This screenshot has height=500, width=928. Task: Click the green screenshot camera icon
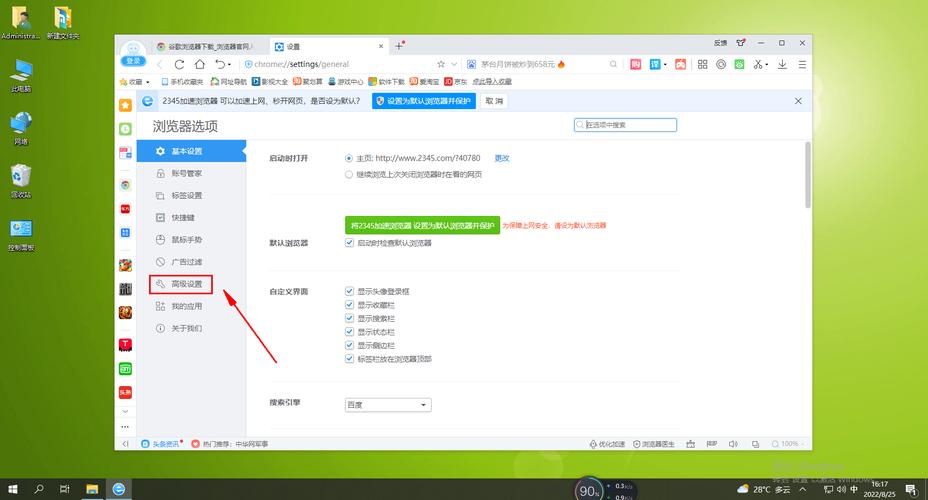(x=739, y=64)
